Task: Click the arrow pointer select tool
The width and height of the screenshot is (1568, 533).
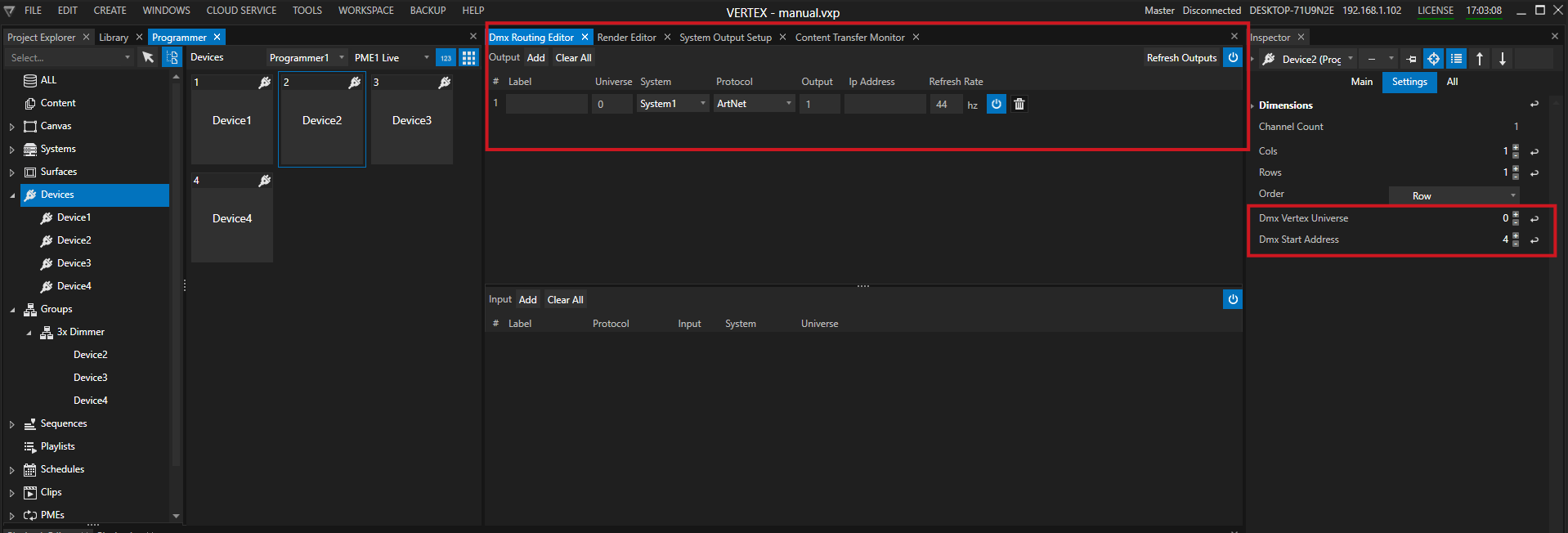Action: 147,57
